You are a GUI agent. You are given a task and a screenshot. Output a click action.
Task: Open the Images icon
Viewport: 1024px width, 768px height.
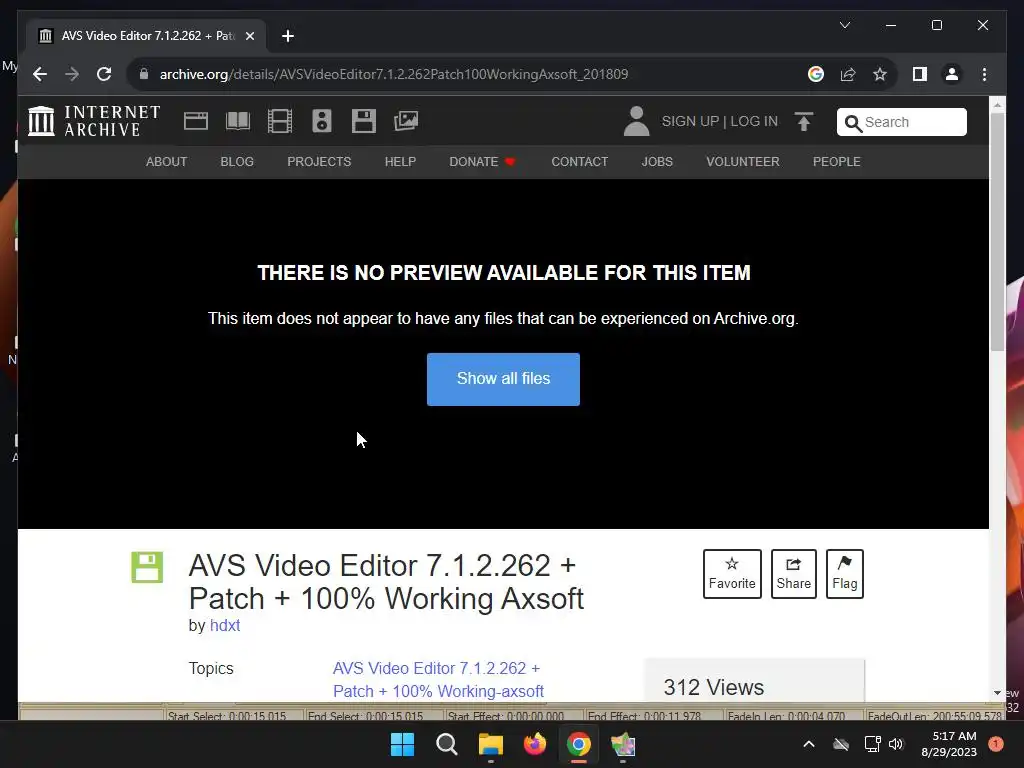[406, 121]
